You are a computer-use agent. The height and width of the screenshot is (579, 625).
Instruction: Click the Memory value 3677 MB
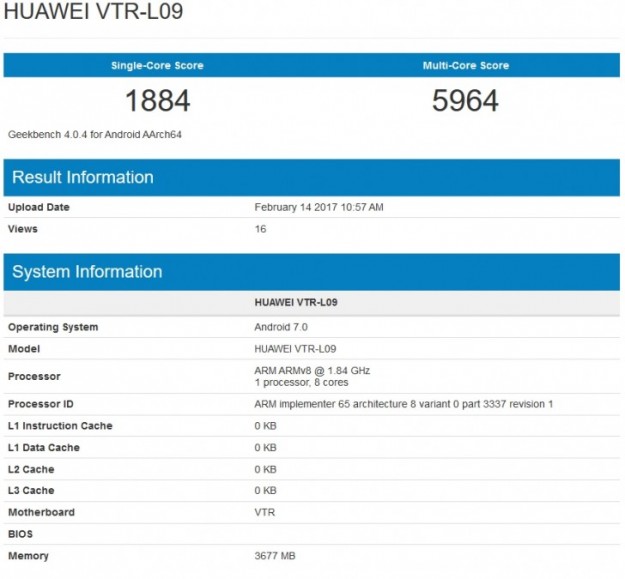275,556
